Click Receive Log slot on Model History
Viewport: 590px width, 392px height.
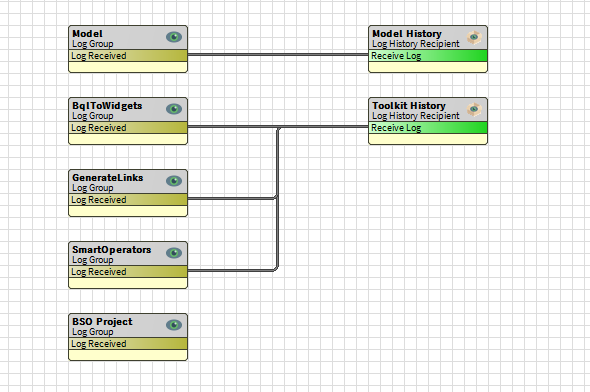pyautogui.click(x=428, y=56)
